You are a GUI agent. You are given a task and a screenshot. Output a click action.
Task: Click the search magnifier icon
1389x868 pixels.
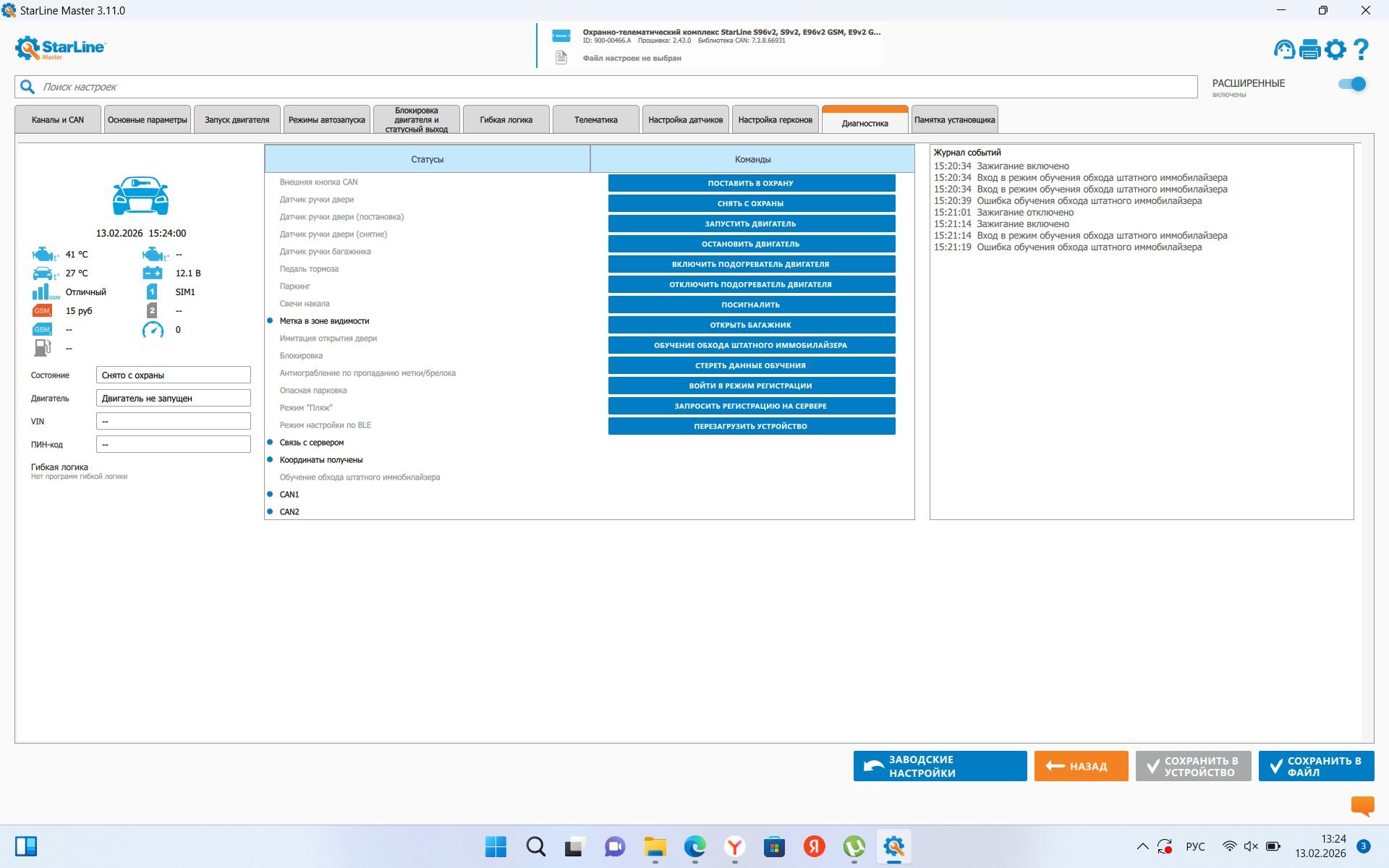(27, 87)
